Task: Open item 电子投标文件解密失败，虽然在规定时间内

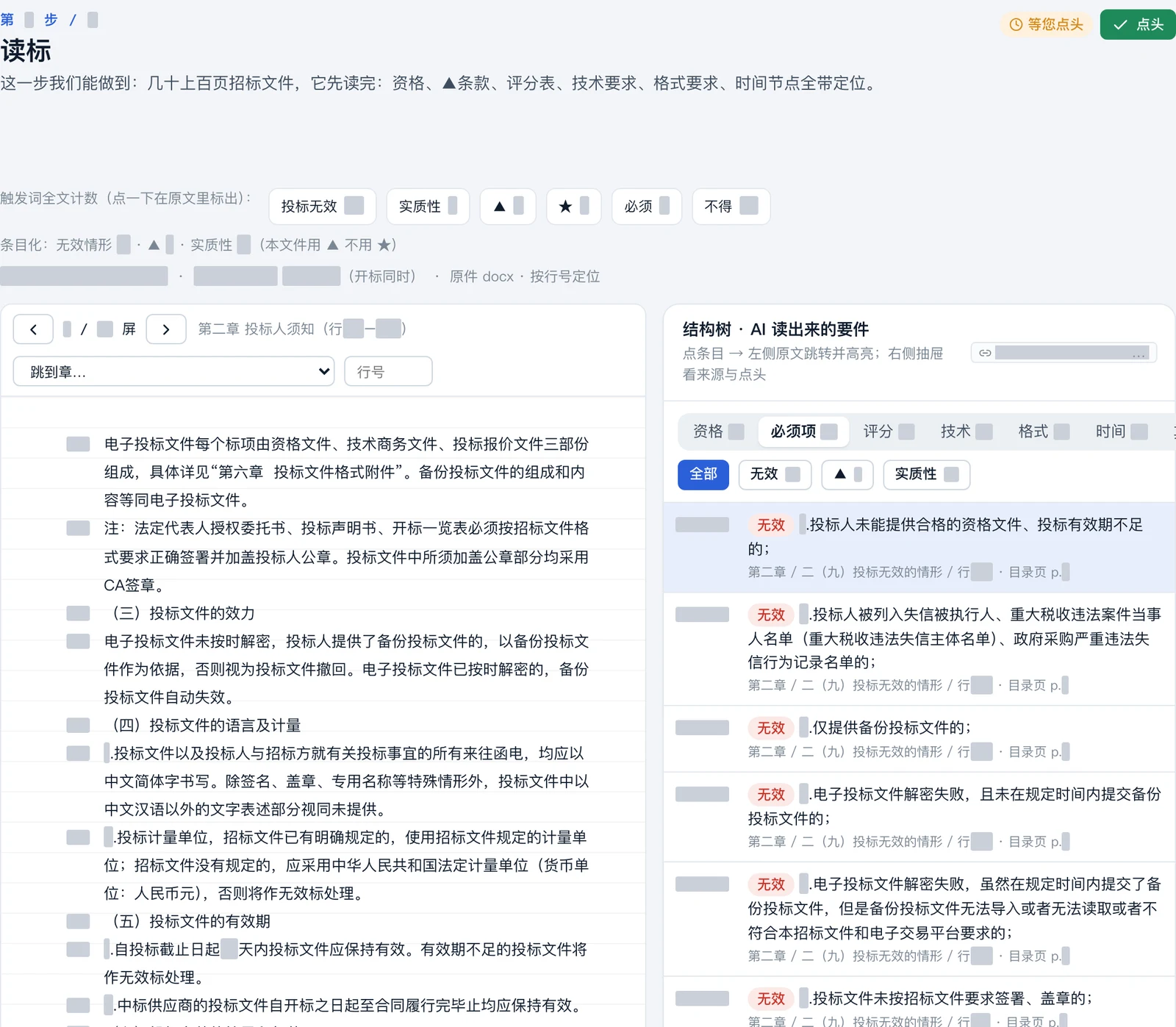Action: tap(919, 919)
